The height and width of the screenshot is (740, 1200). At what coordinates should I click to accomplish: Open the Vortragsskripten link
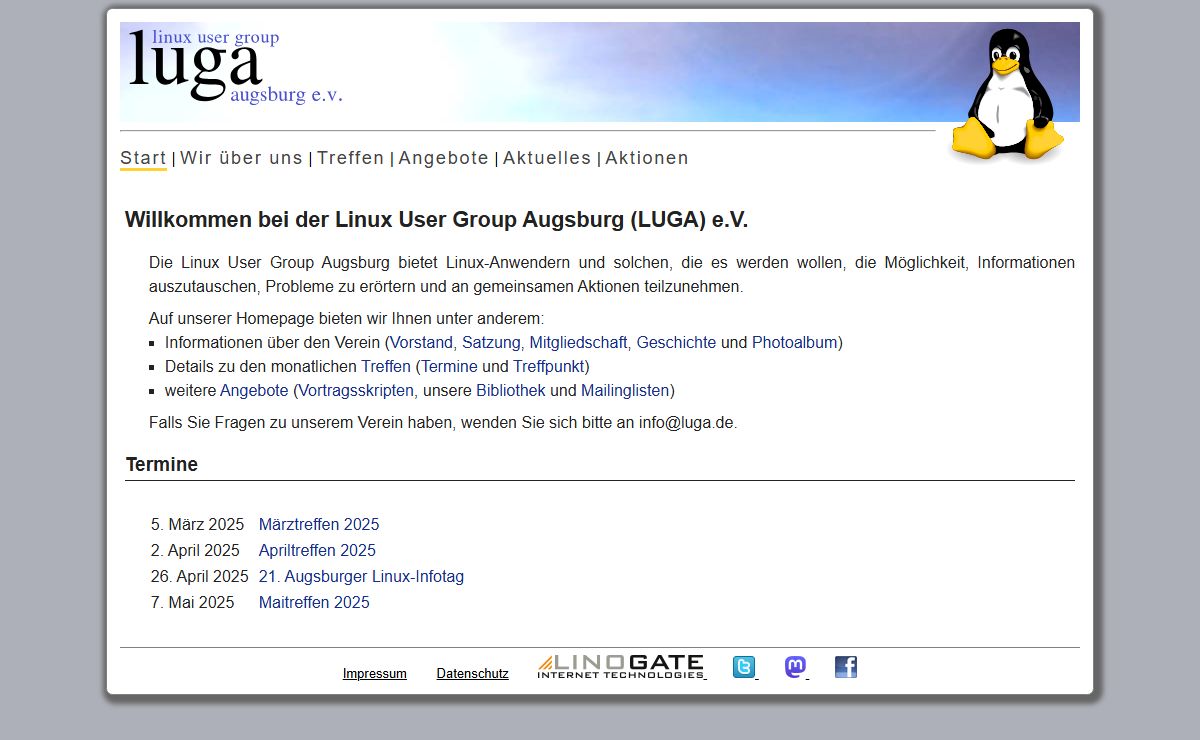356,390
